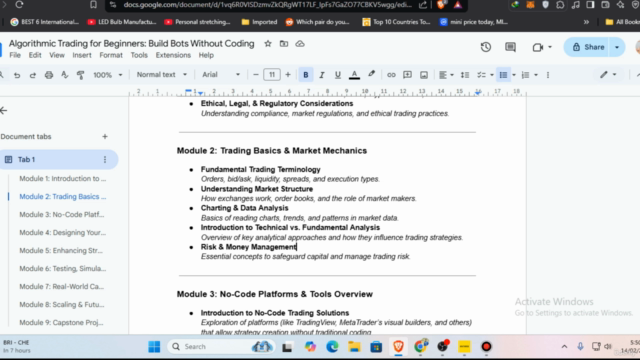Click the Insert image icon
The image size is (640, 360).
pos(424,75)
